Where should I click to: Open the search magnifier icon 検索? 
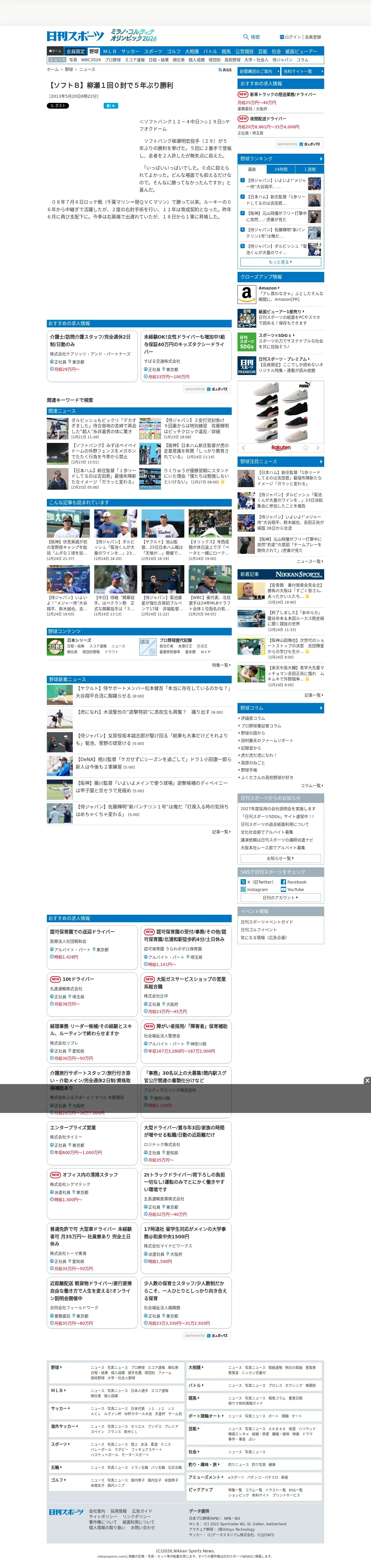click(x=246, y=37)
